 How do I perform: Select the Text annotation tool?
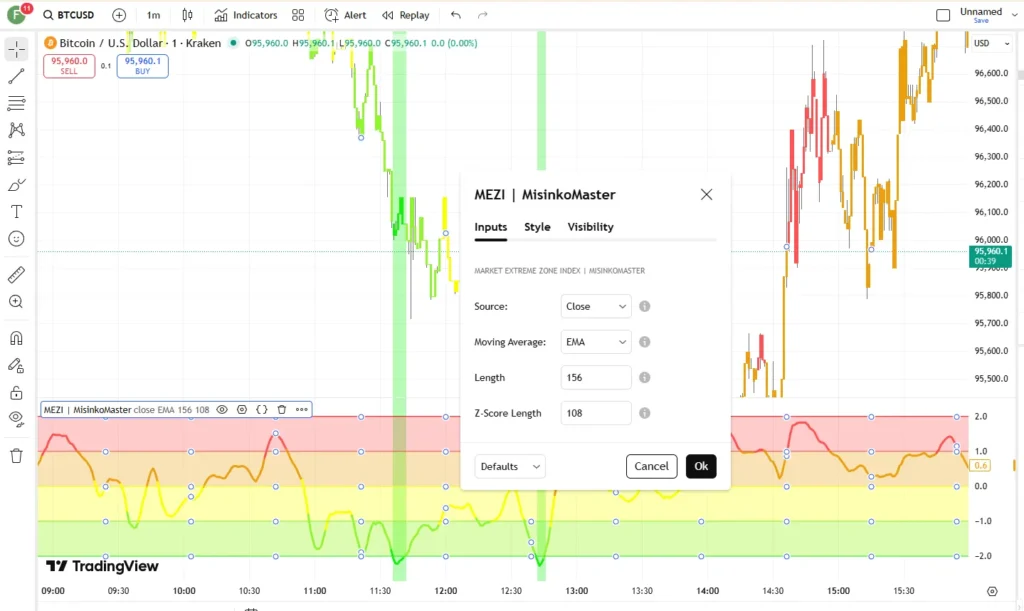tap(16, 212)
